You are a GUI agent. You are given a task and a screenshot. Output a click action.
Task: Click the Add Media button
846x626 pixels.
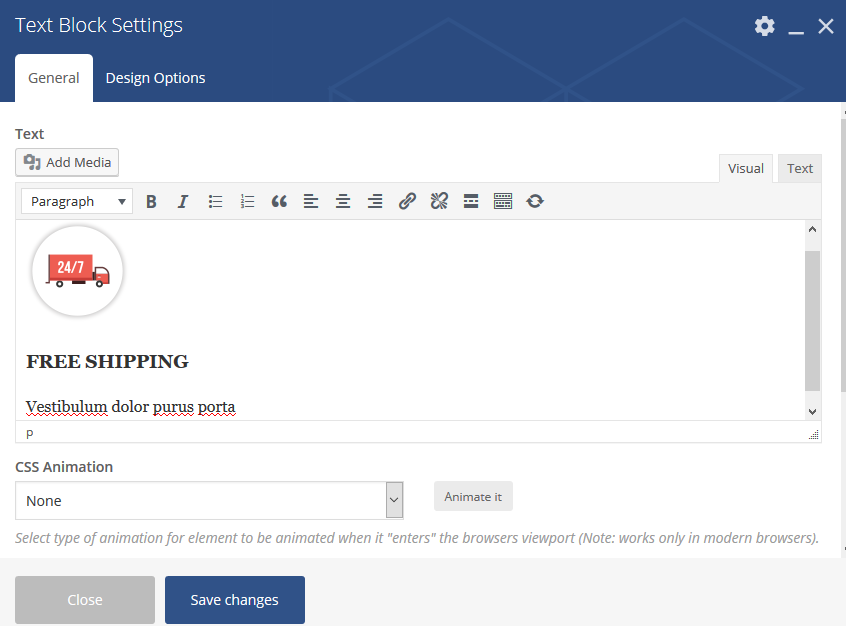(67, 162)
